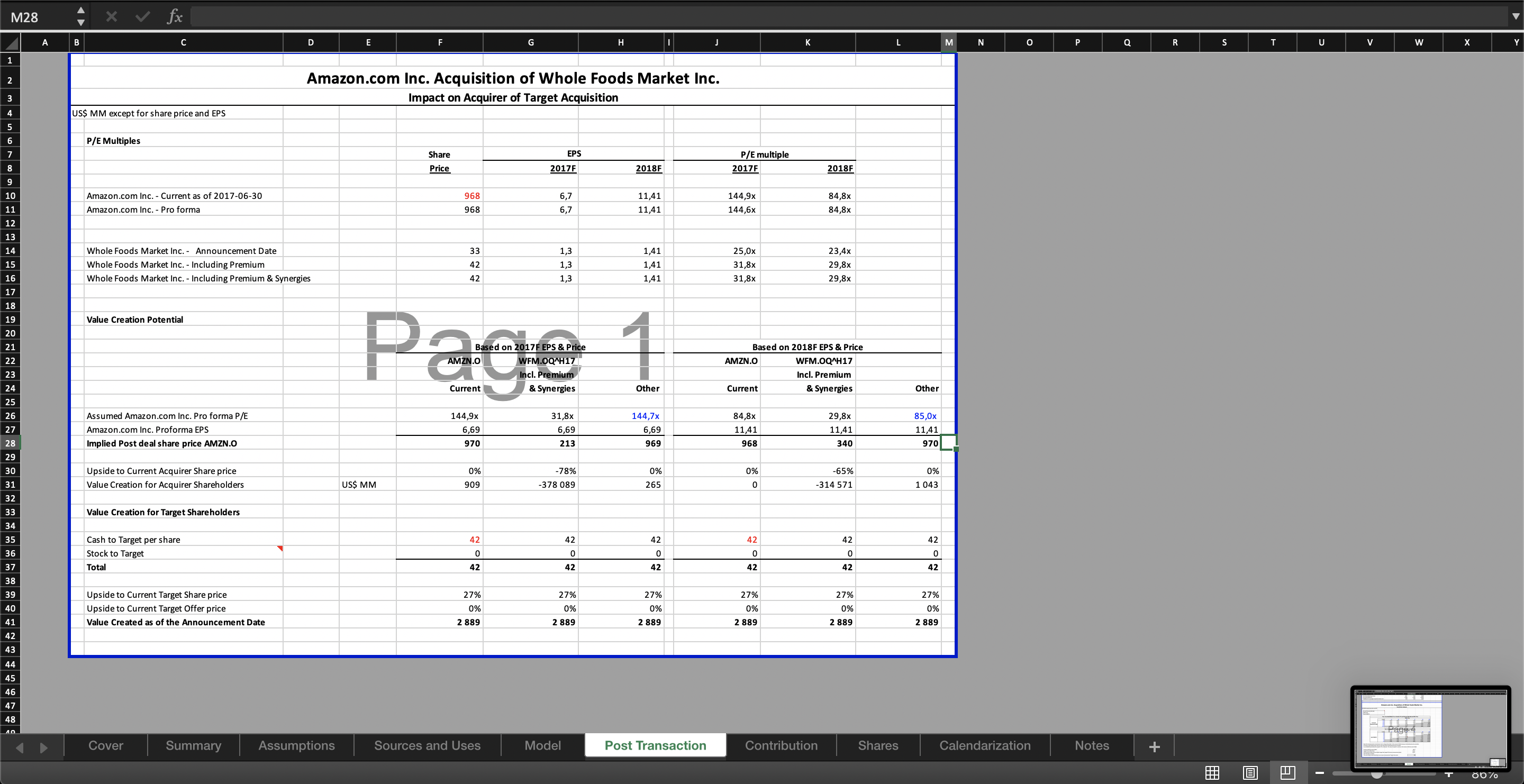This screenshot has height=784, width=1524.
Task: Select the selected cell M28
Action: 948,442
